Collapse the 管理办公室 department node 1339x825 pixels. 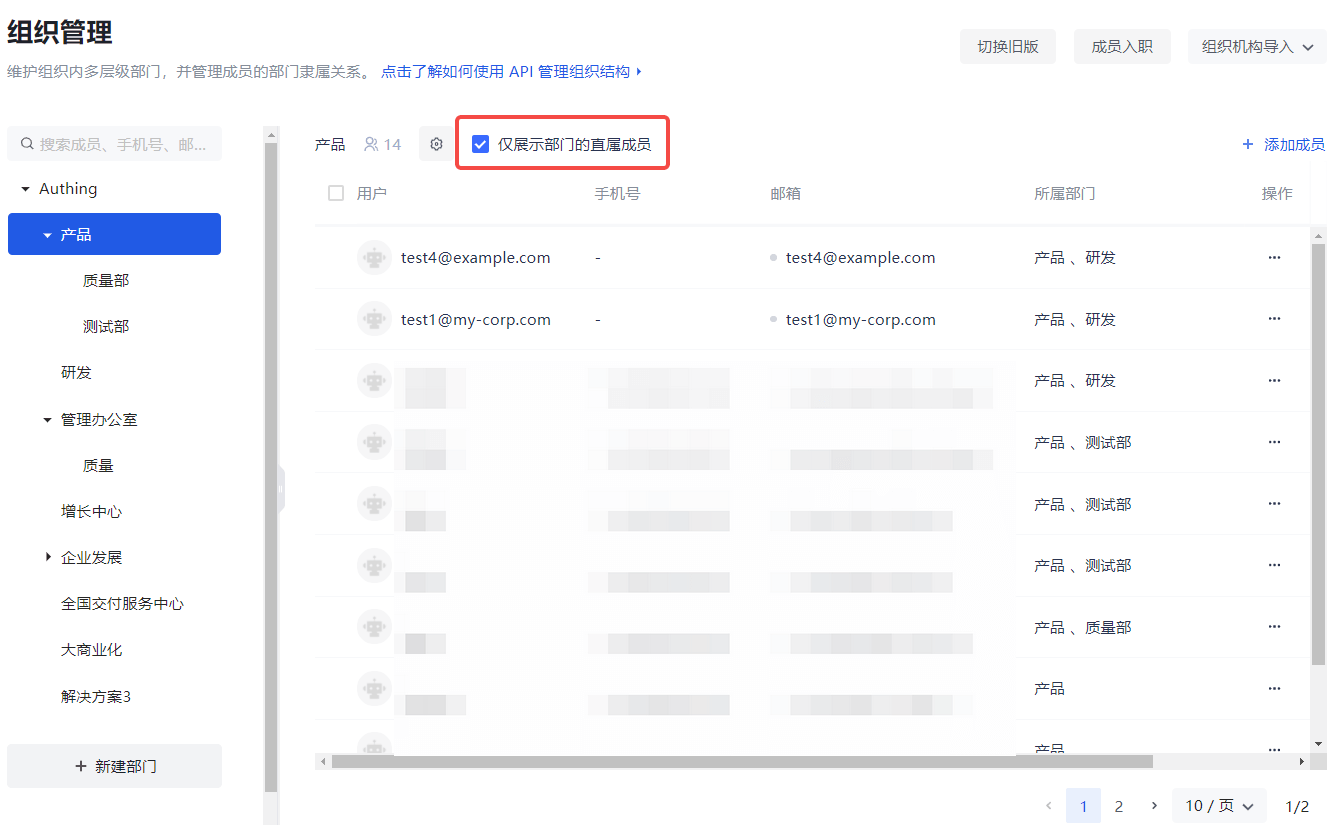[x=47, y=420]
